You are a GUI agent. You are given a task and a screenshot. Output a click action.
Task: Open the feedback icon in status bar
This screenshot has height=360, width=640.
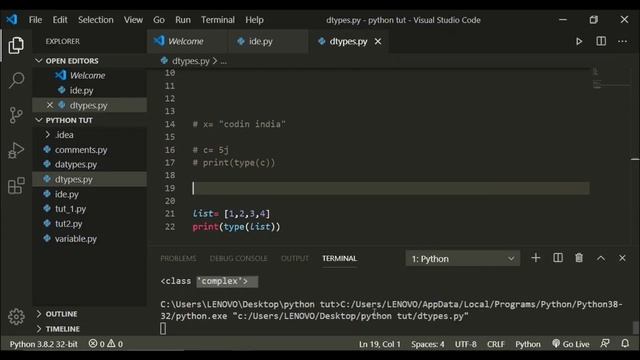tap(605, 344)
